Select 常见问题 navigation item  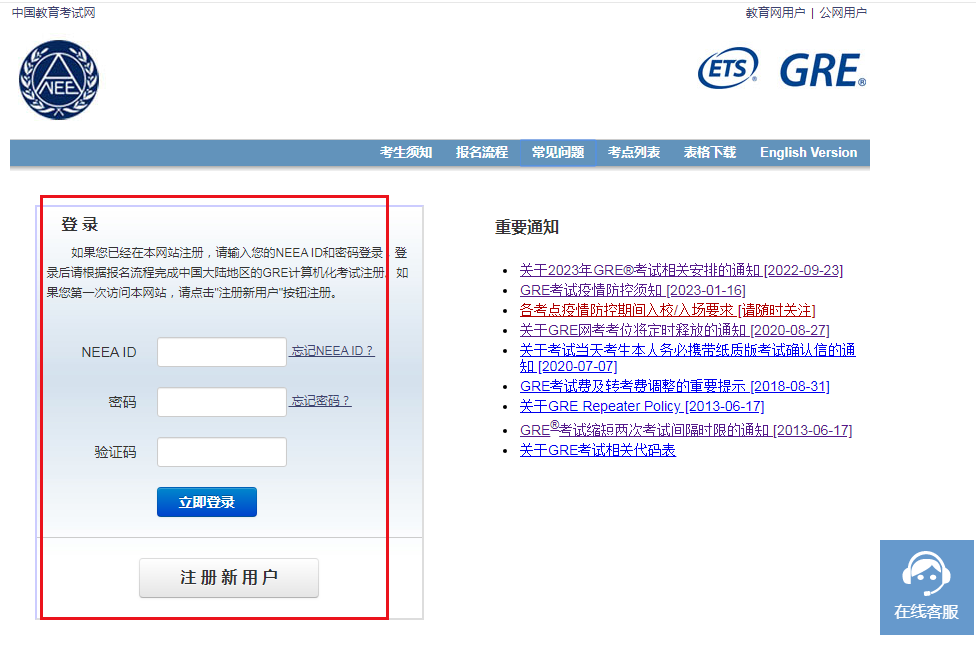coord(558,153)
